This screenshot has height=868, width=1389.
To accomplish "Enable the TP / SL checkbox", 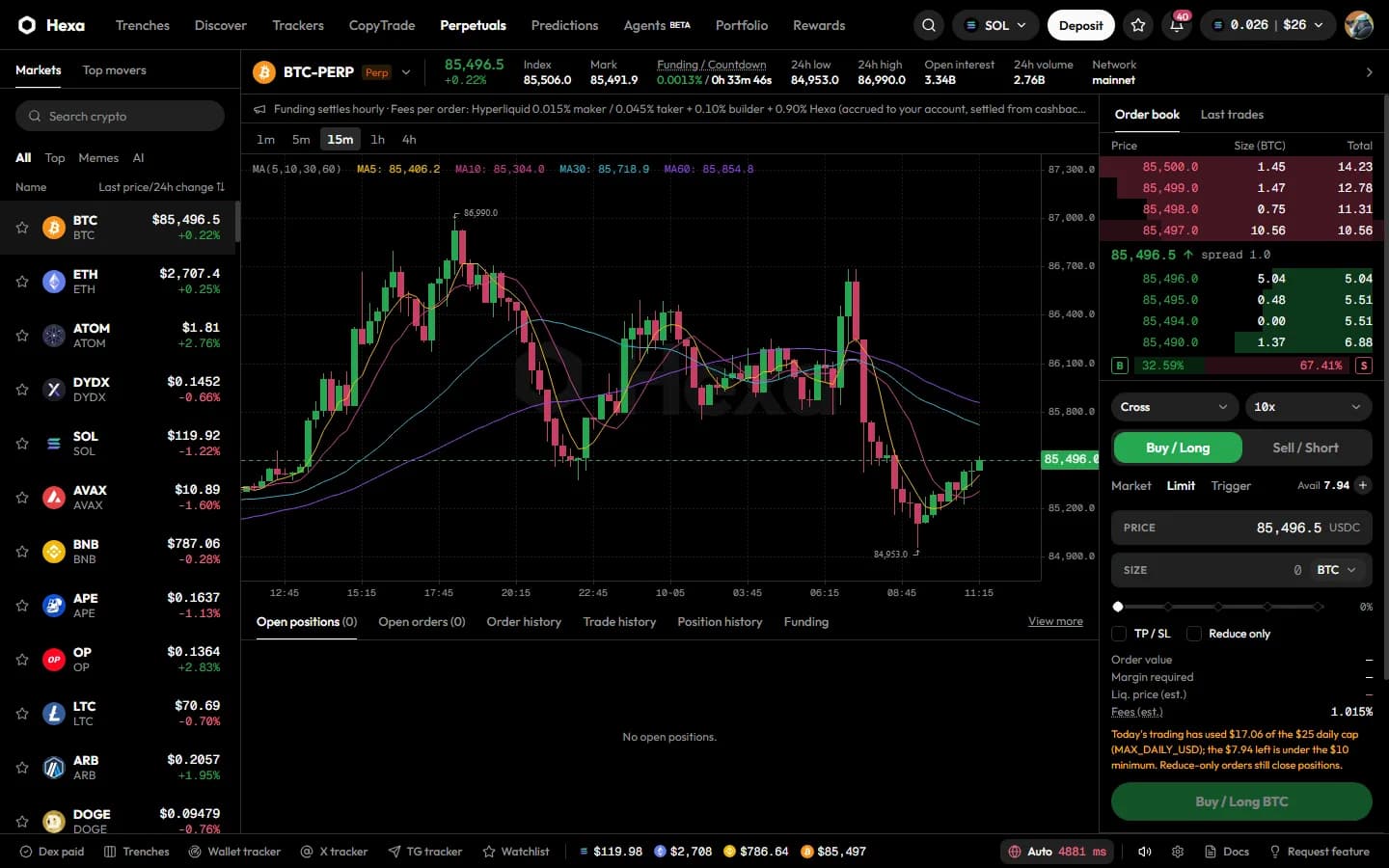I will [x=1119, y=634].
